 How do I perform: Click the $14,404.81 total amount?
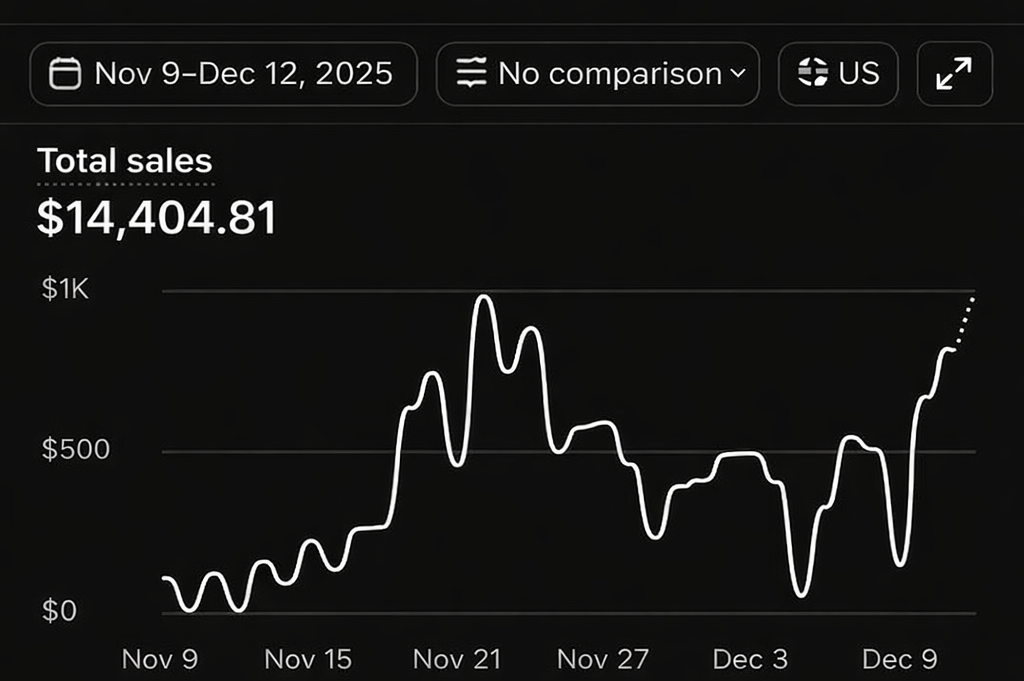click(156, 219)
